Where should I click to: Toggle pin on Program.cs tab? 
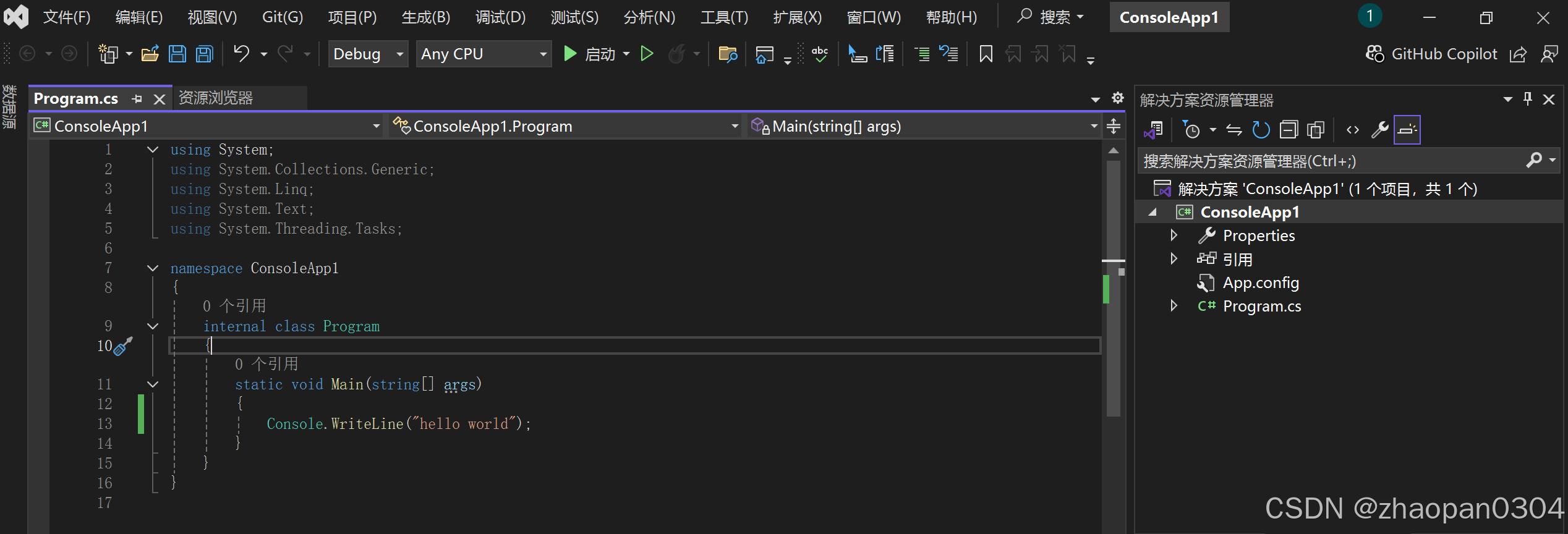point(137,99)
